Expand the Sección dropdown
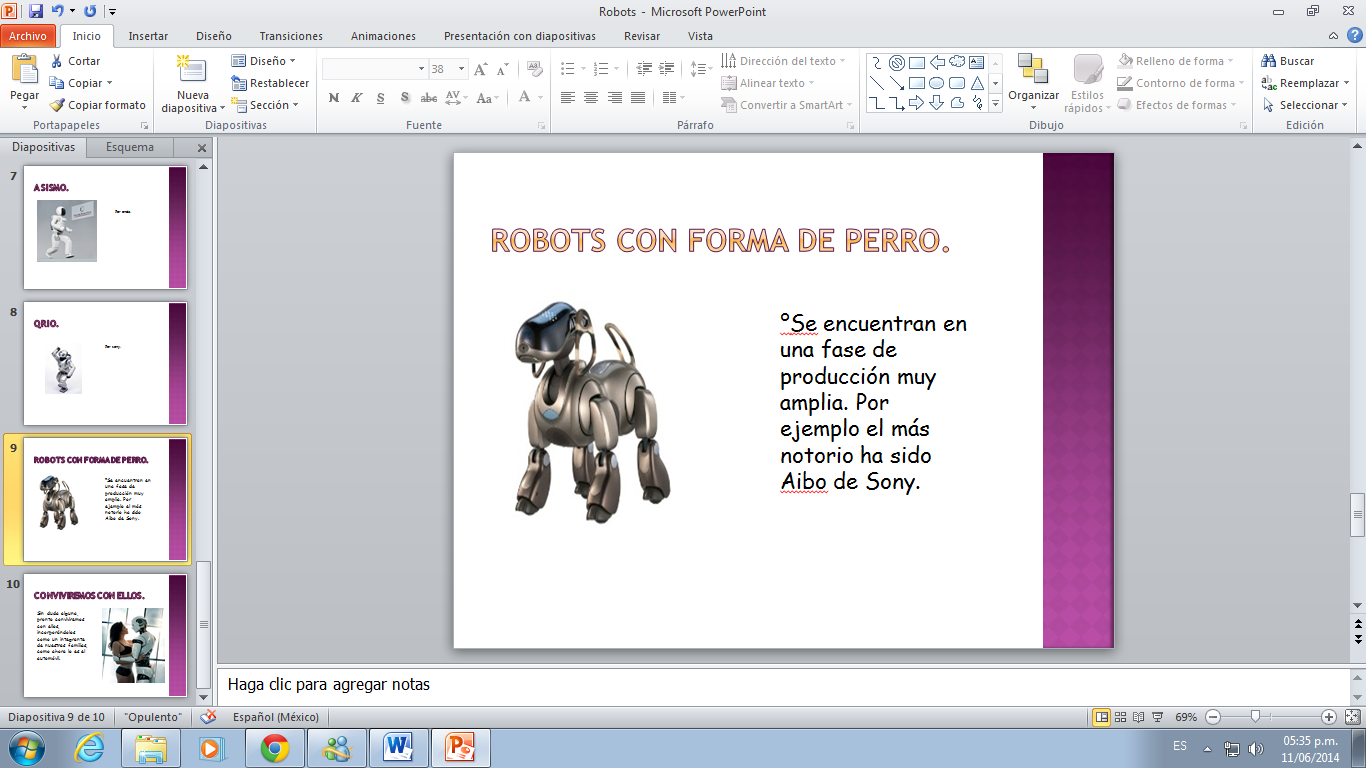Viewport: 1366px width, 768px height. 264,105
